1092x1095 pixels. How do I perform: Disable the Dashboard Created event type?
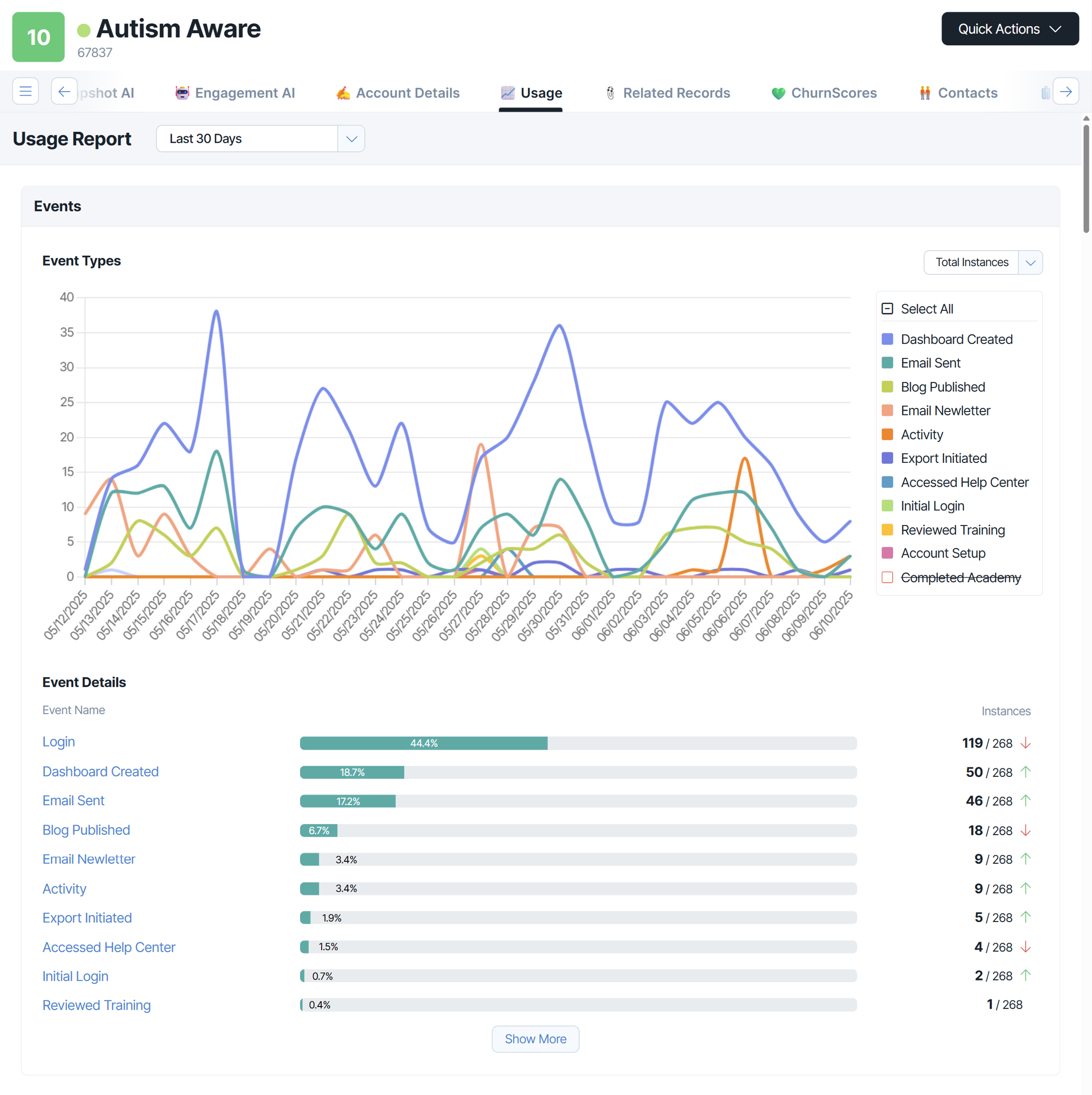887,339
